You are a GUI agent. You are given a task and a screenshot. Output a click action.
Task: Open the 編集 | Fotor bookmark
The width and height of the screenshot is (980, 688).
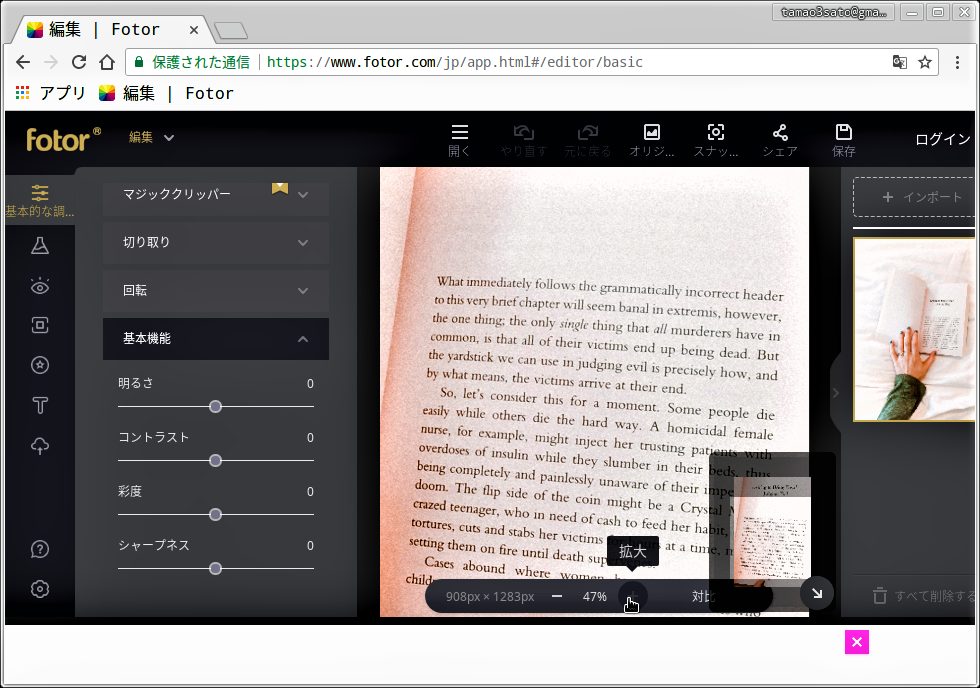(166, 93)
